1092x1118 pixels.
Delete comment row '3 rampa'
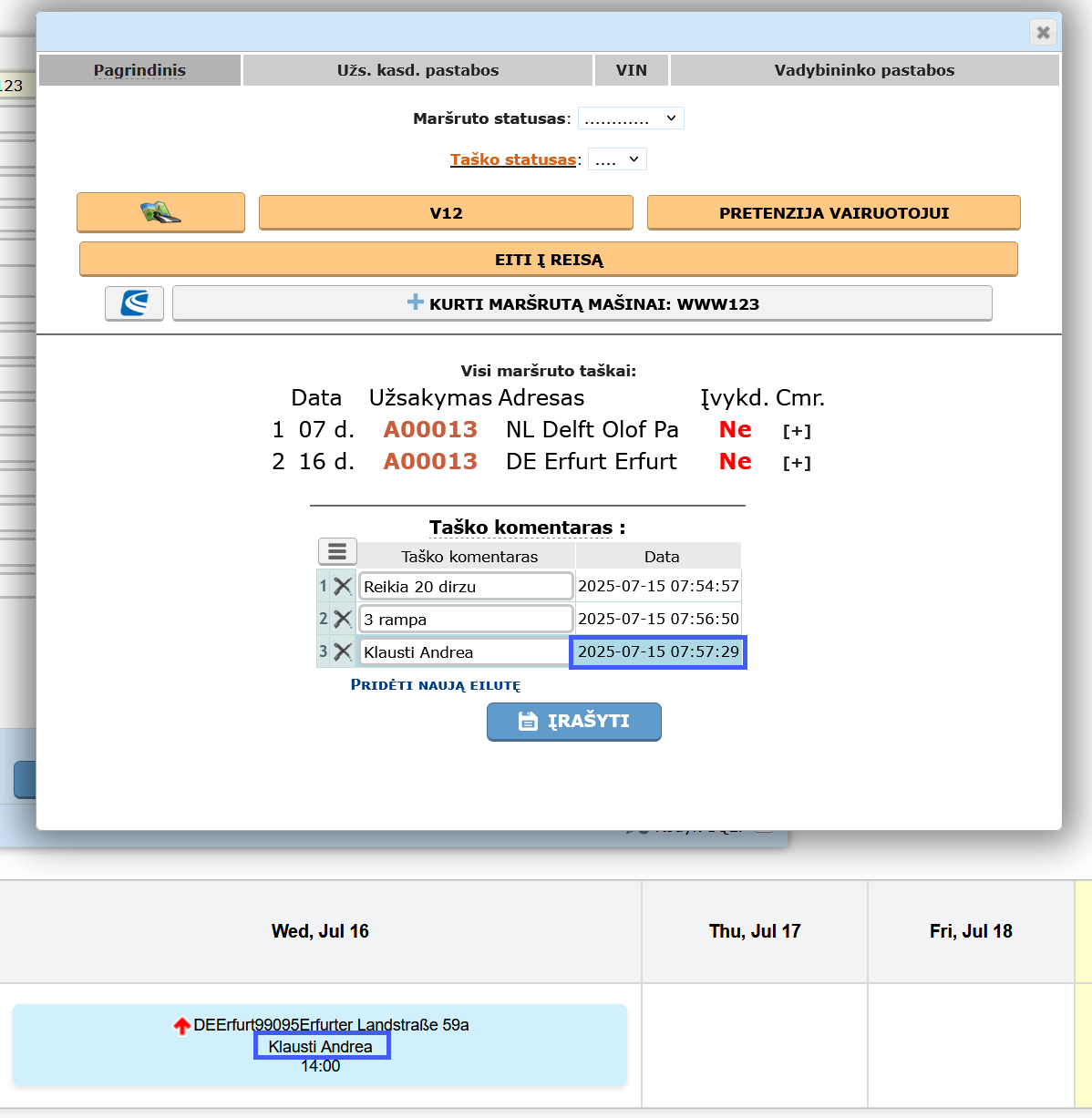click(343, 619)
